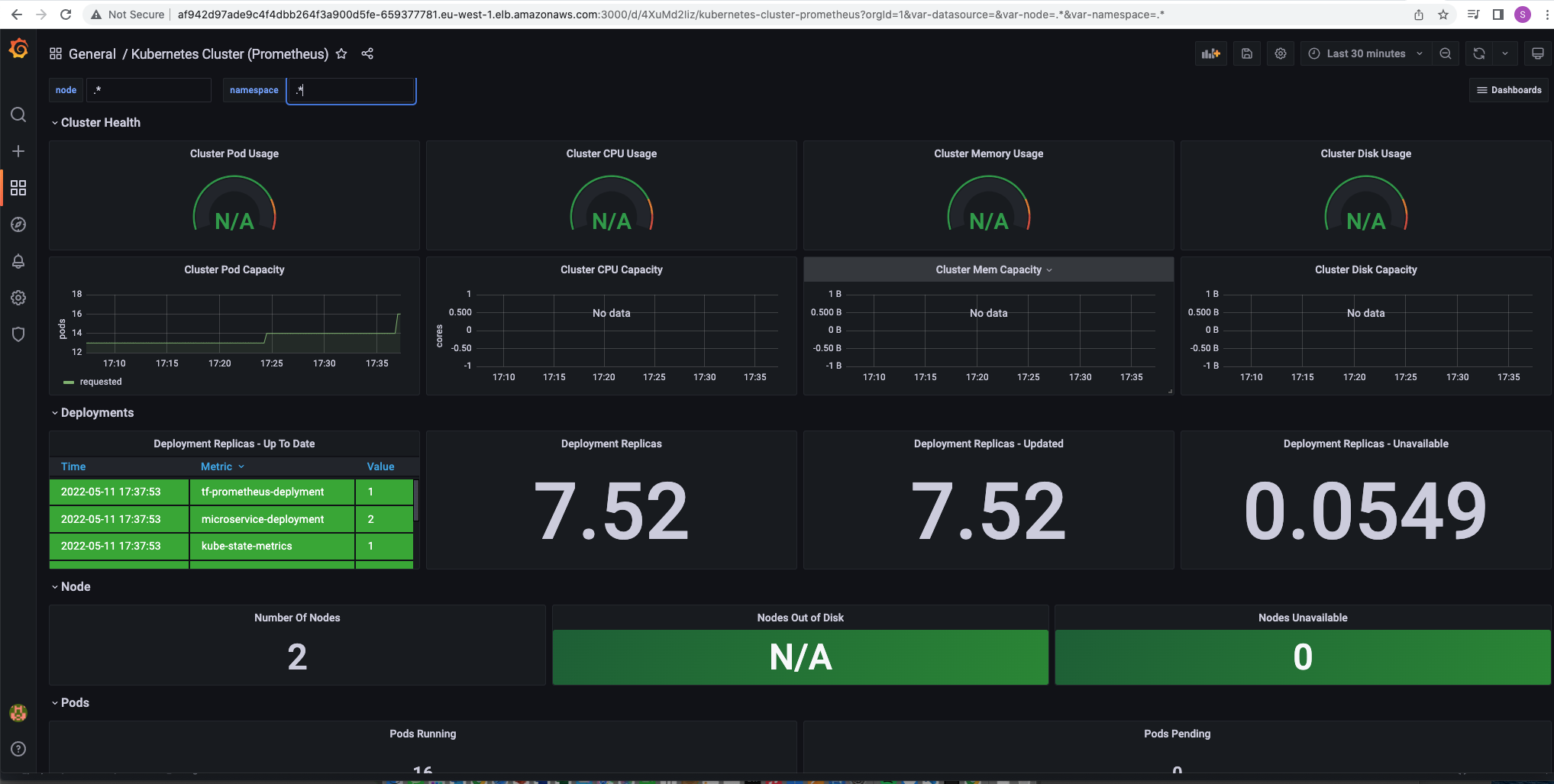
Task: Cycle view mode with monitor icon
Action: [1538, 53]
